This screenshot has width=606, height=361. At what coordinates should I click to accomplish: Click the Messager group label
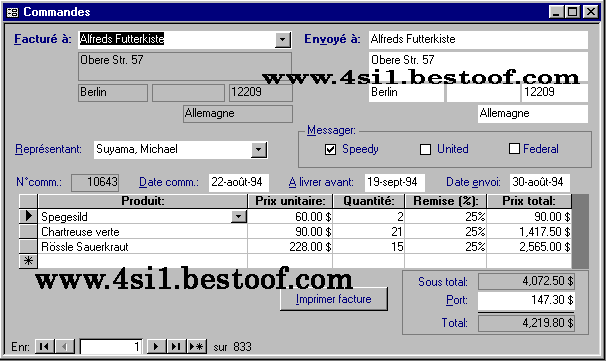[331, 130]
